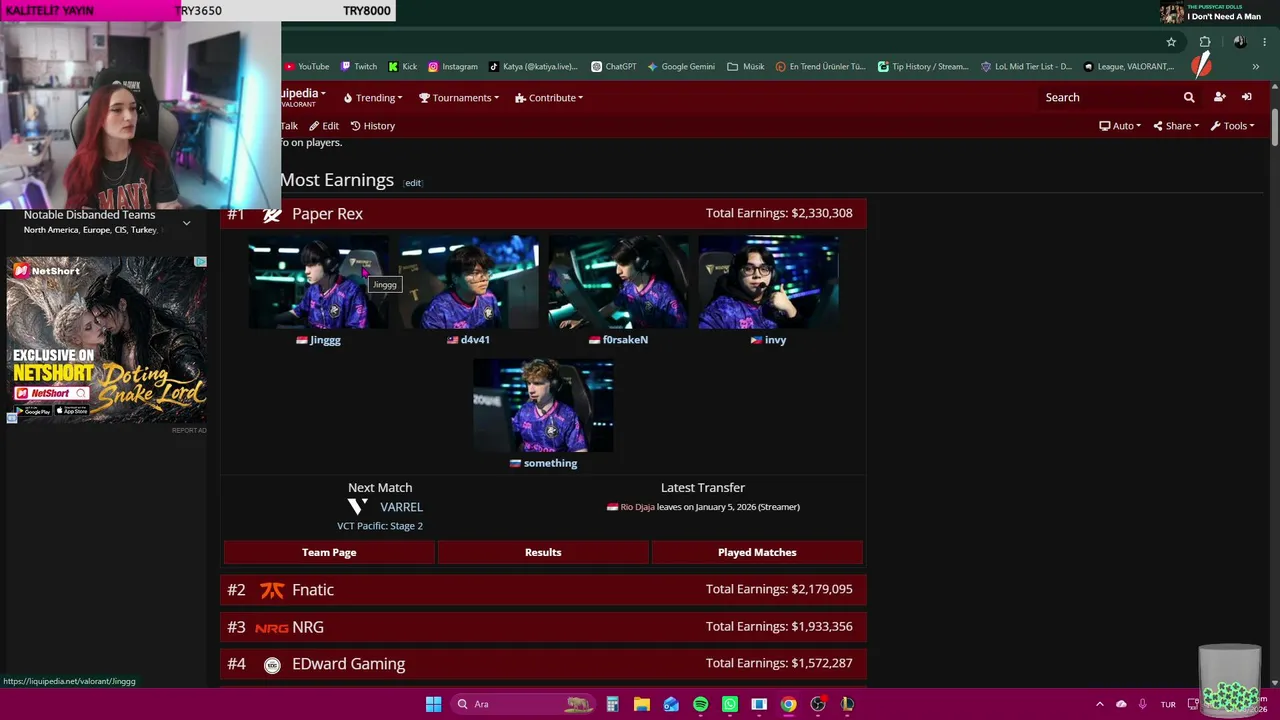Image resolution: width=1280 pixels, height=720 pixels.
Task: Expand the Liquipedia wiki selector dropdown
Action: pos(303,96)
